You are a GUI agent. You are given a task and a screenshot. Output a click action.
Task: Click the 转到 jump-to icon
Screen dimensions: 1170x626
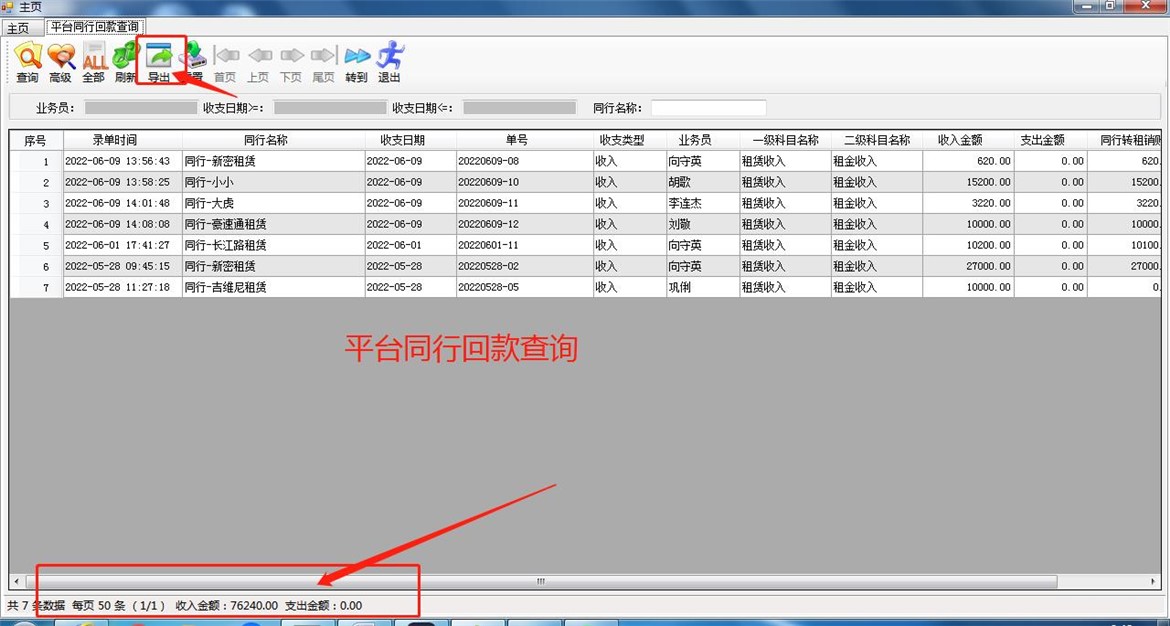(357, 63)
